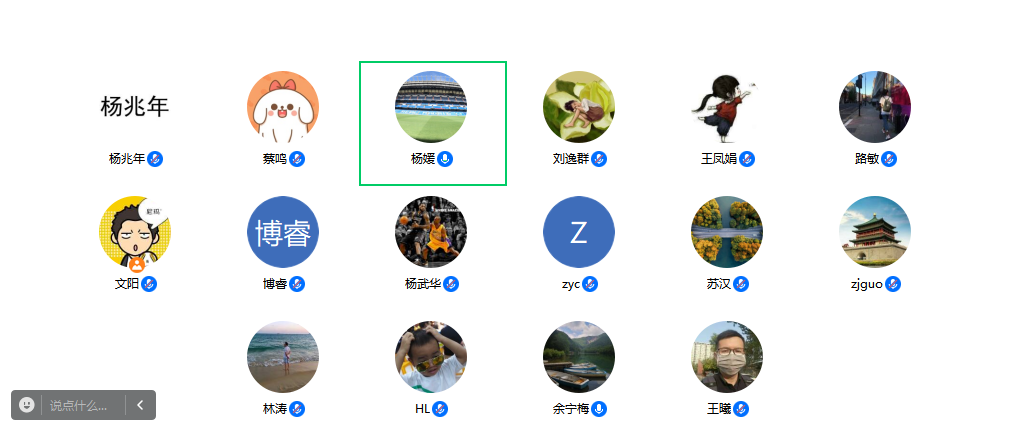Viewport: 1014px width, 445px height.
Task: Select 王曦's masked man avatar
Action: click(x=727, y=357)
